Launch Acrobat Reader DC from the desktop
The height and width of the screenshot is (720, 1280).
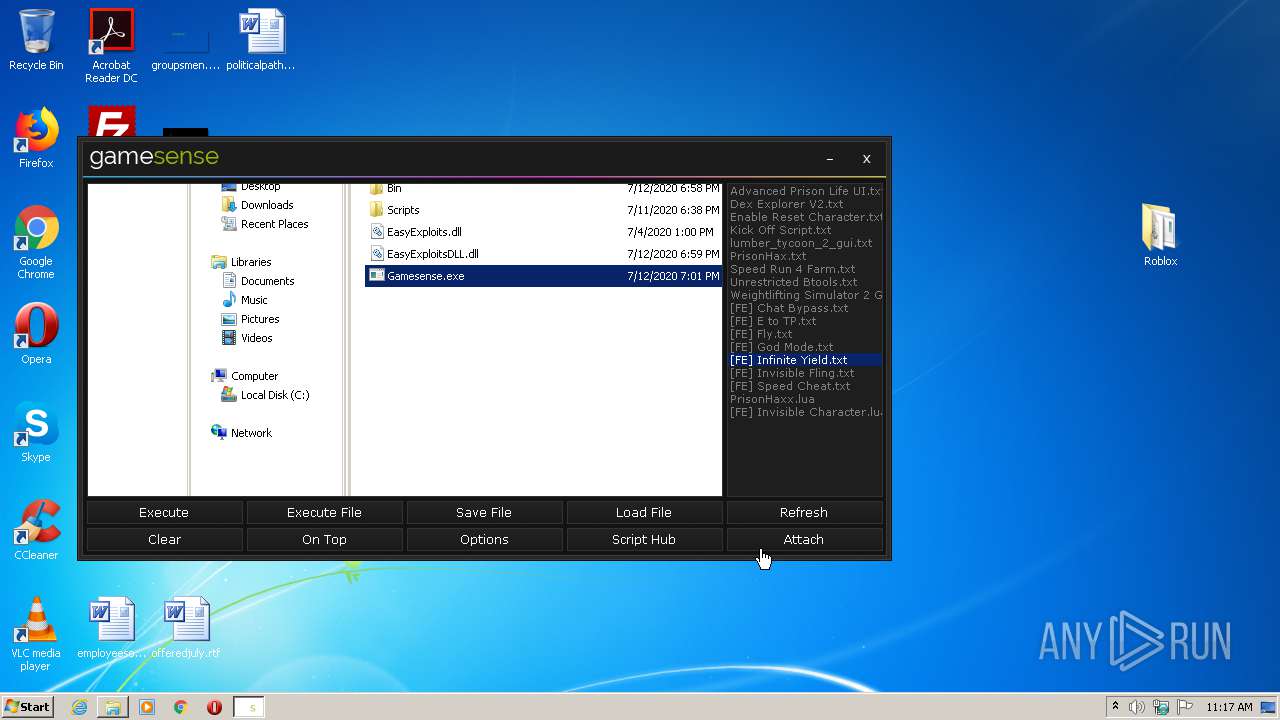[111, 46]
